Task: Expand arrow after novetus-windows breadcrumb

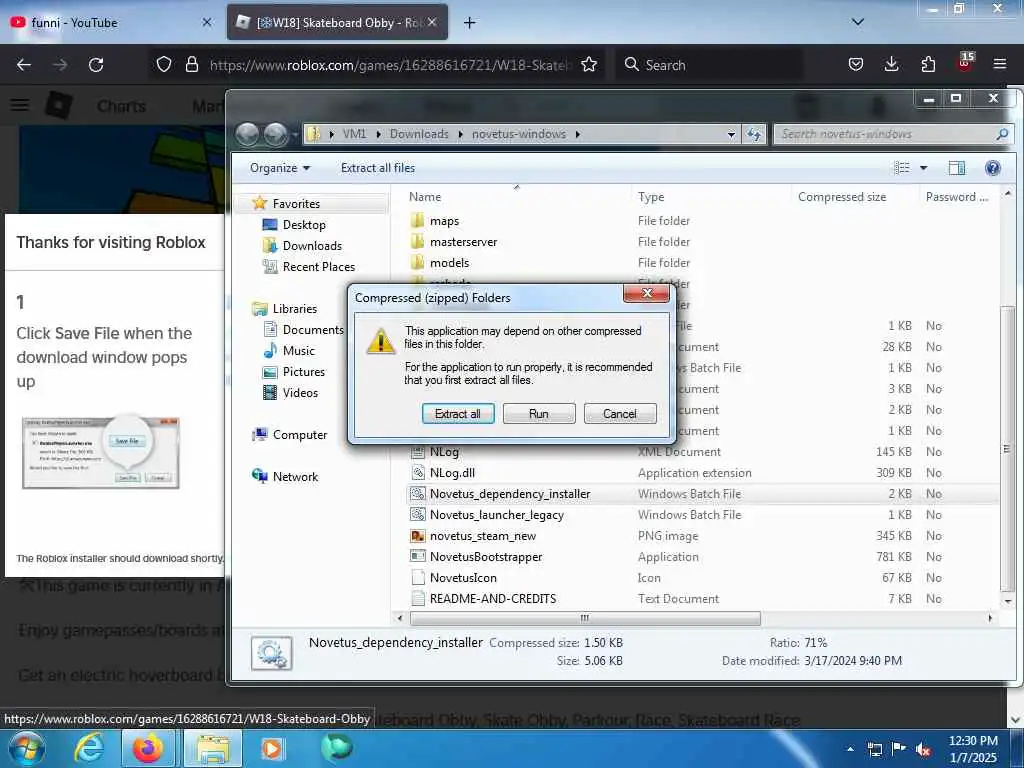Action: 577,134
